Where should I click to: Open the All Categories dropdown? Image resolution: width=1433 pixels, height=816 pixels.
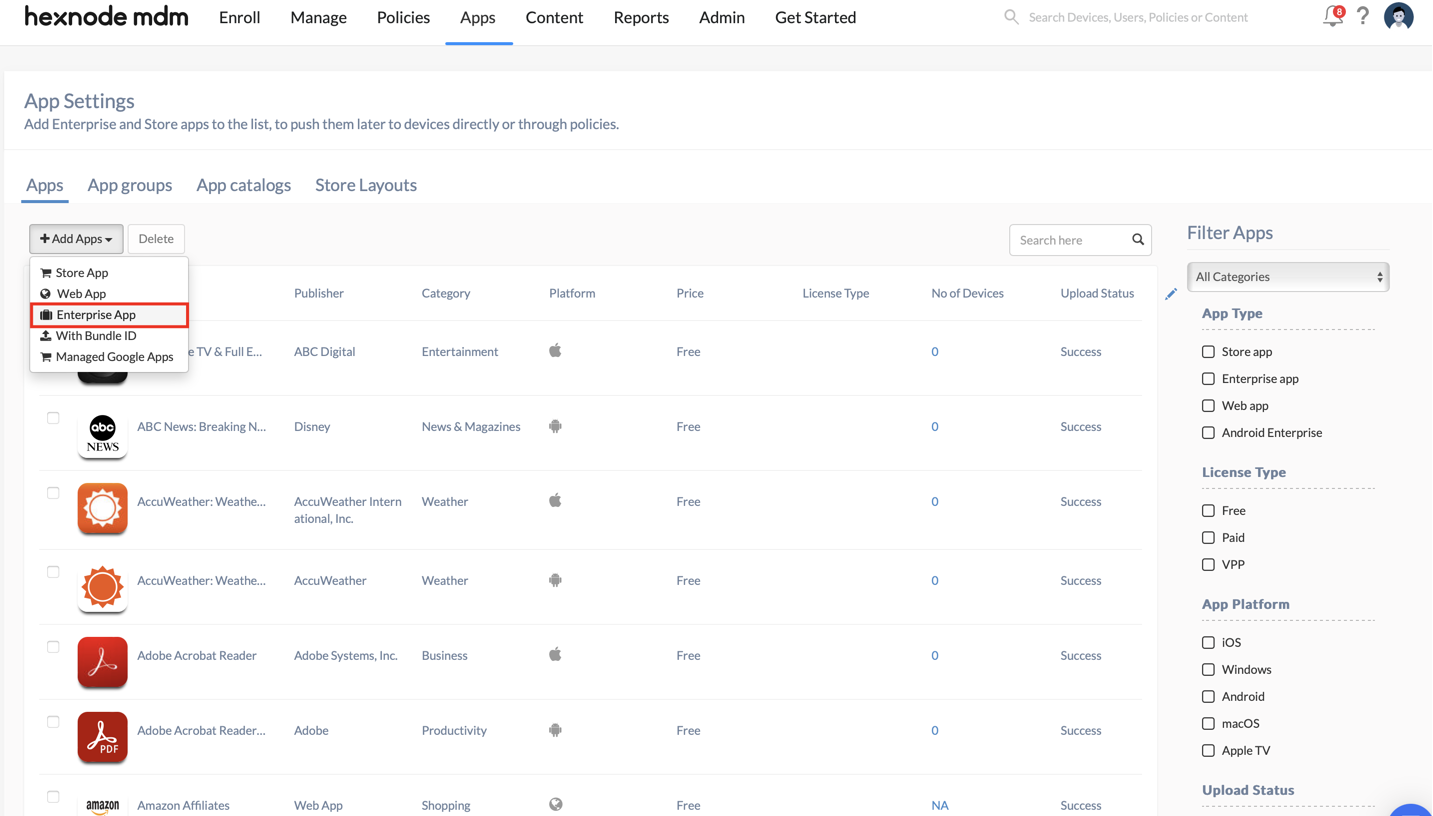point(1288,277)
